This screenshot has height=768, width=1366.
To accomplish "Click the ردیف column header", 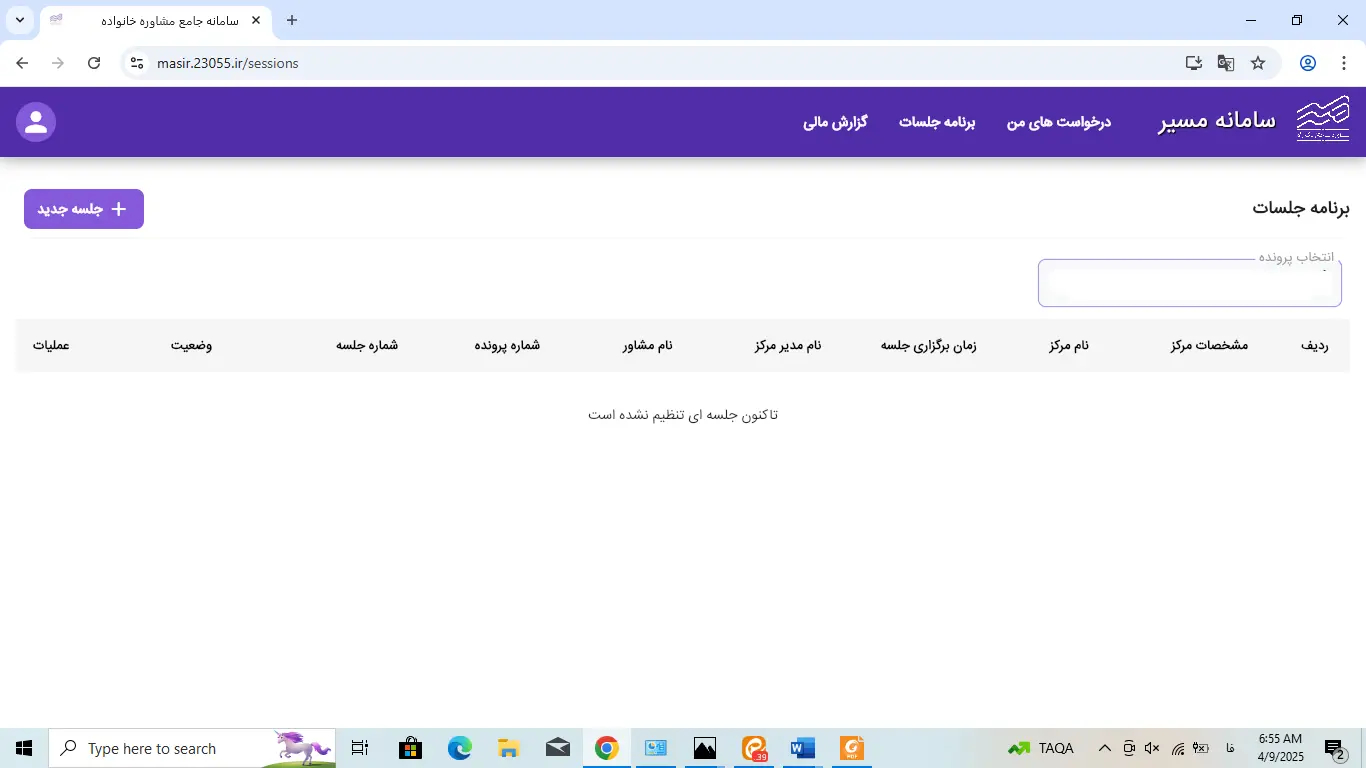I will 1314,345.
